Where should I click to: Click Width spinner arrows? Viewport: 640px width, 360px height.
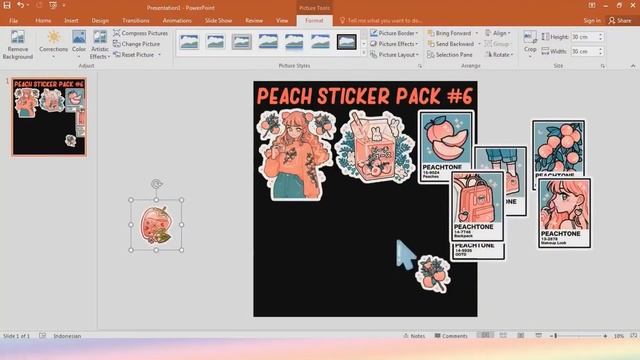click(600, 51)
